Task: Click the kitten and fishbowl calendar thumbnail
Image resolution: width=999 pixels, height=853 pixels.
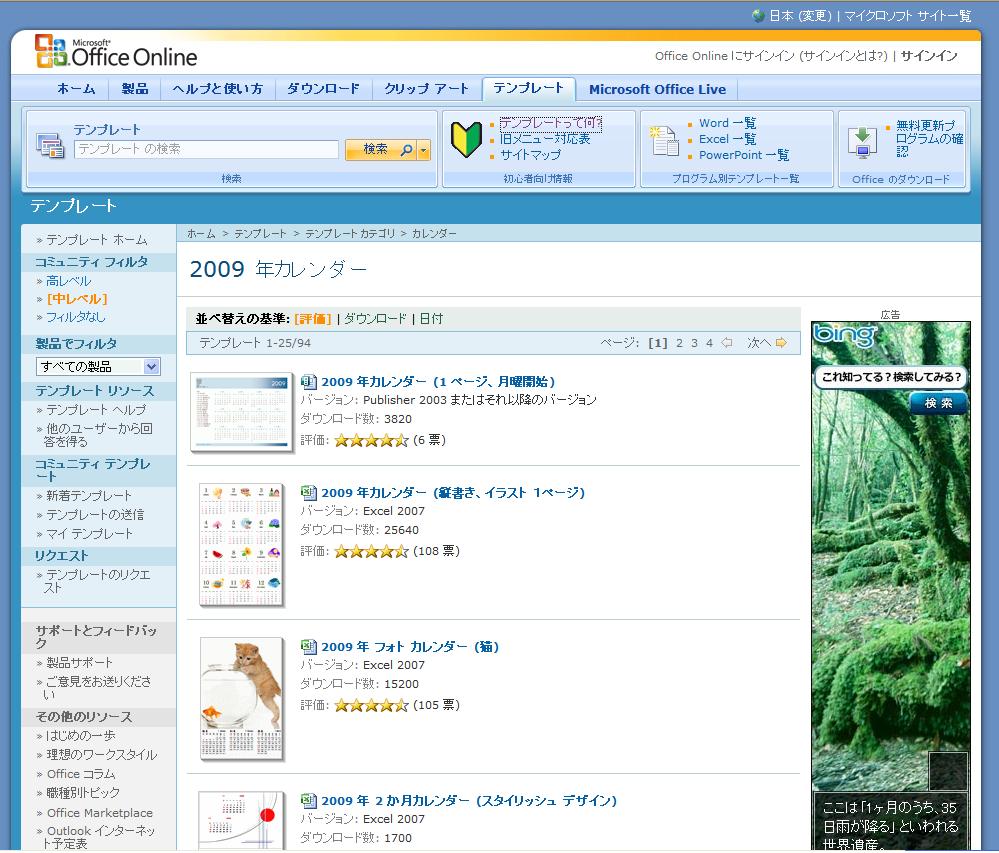Action: point(241,699)
